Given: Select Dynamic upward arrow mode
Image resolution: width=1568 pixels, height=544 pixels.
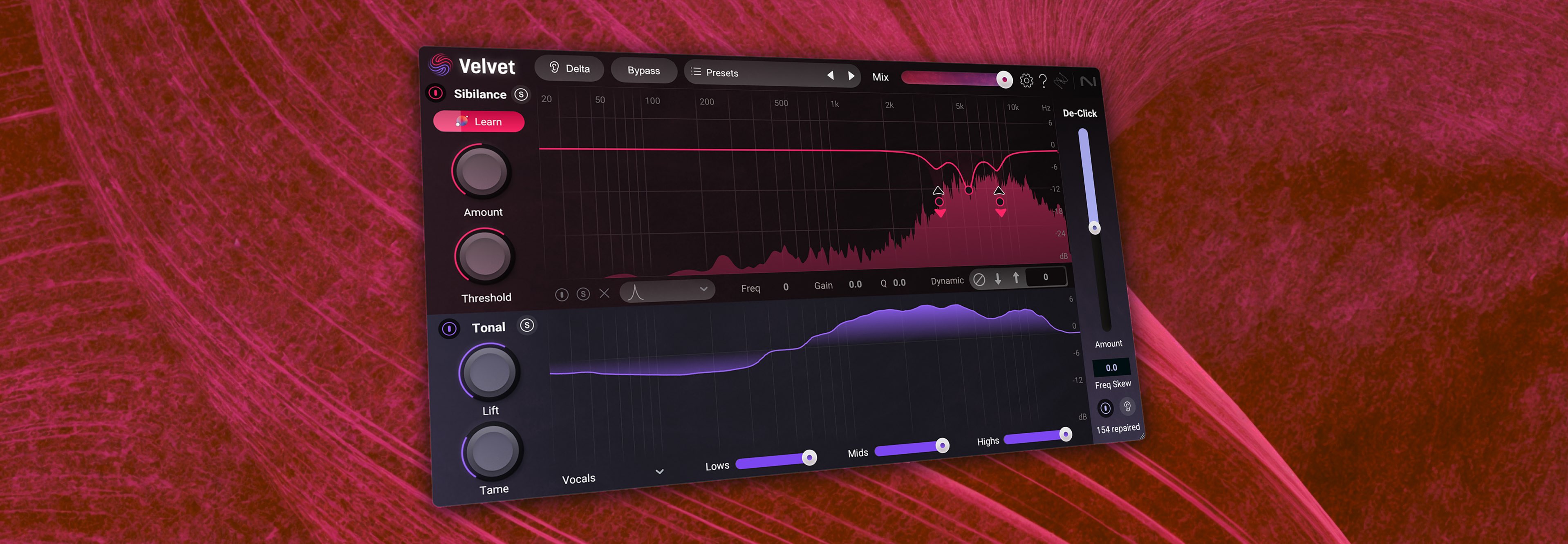Looking at the screenshot, I should tap(1016, 277).
